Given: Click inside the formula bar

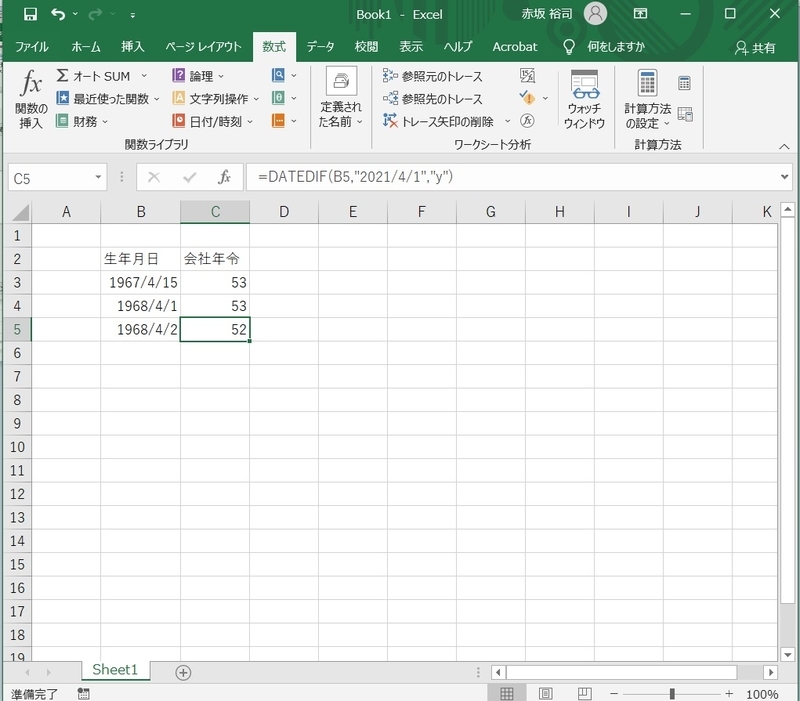Looking at the screenshot, I should [x=513, y=177].
